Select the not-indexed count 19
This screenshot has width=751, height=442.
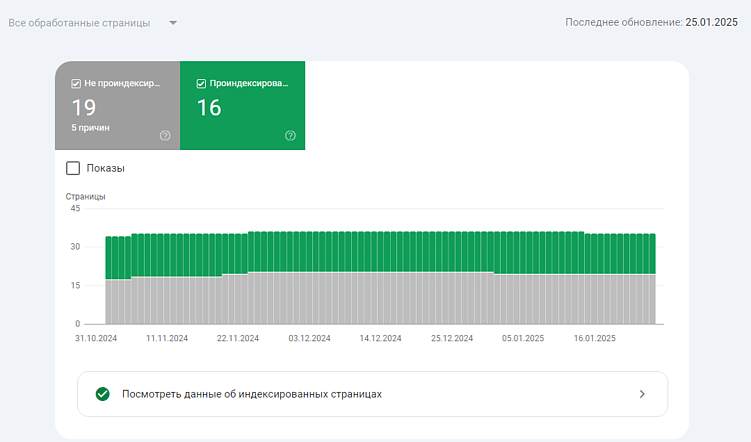coord(84,108)
